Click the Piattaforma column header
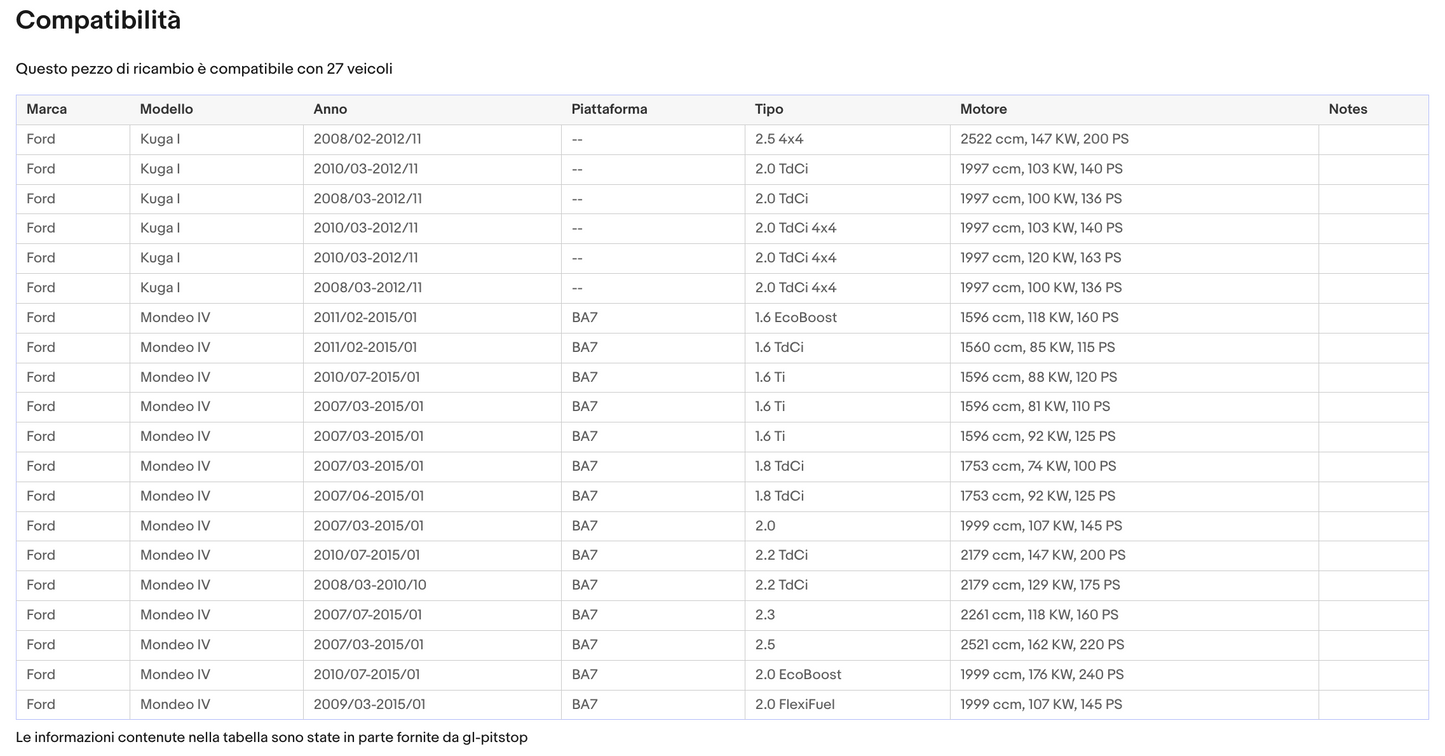The height and width of the screenshot is (756, 1445). tap(609, 109)
